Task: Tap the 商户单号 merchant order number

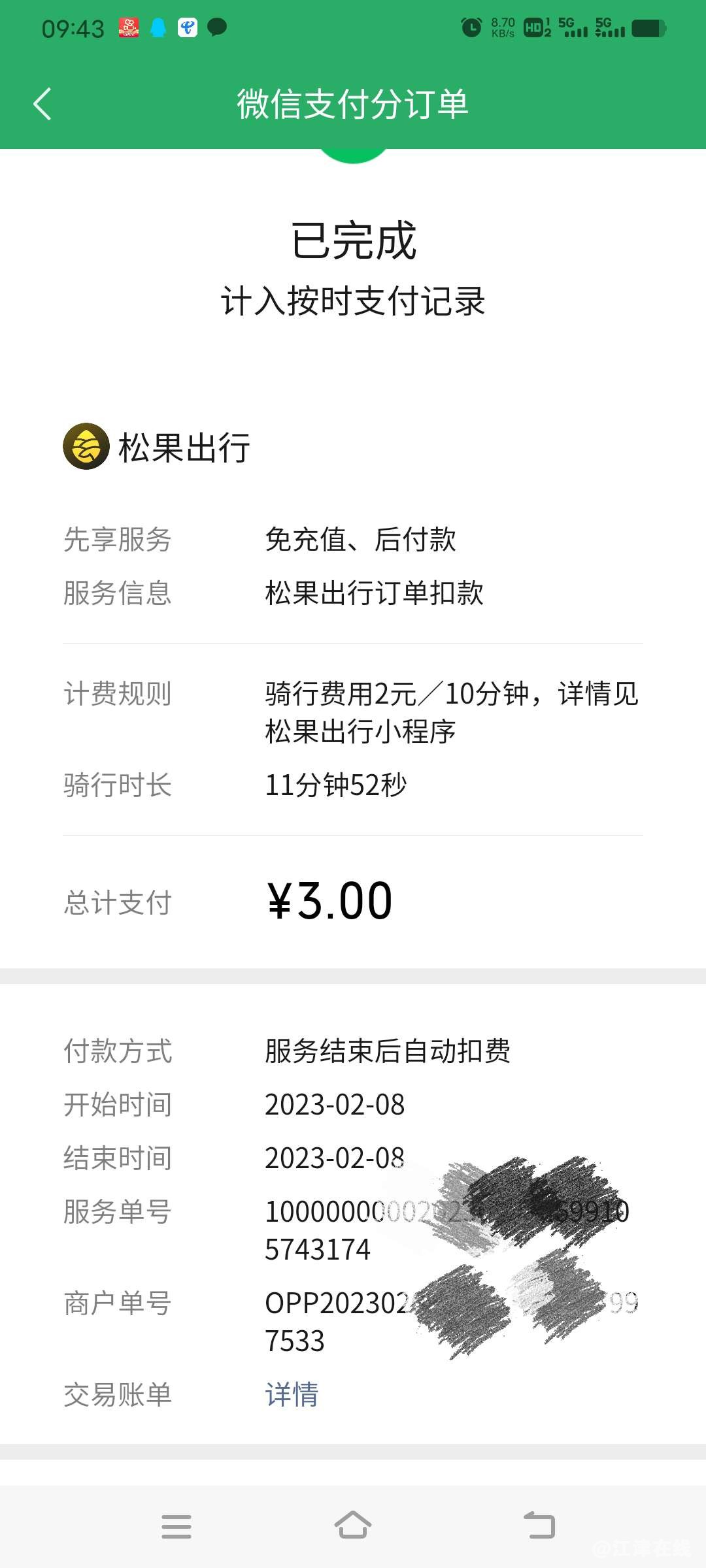Action: [x=452, y=1322]
